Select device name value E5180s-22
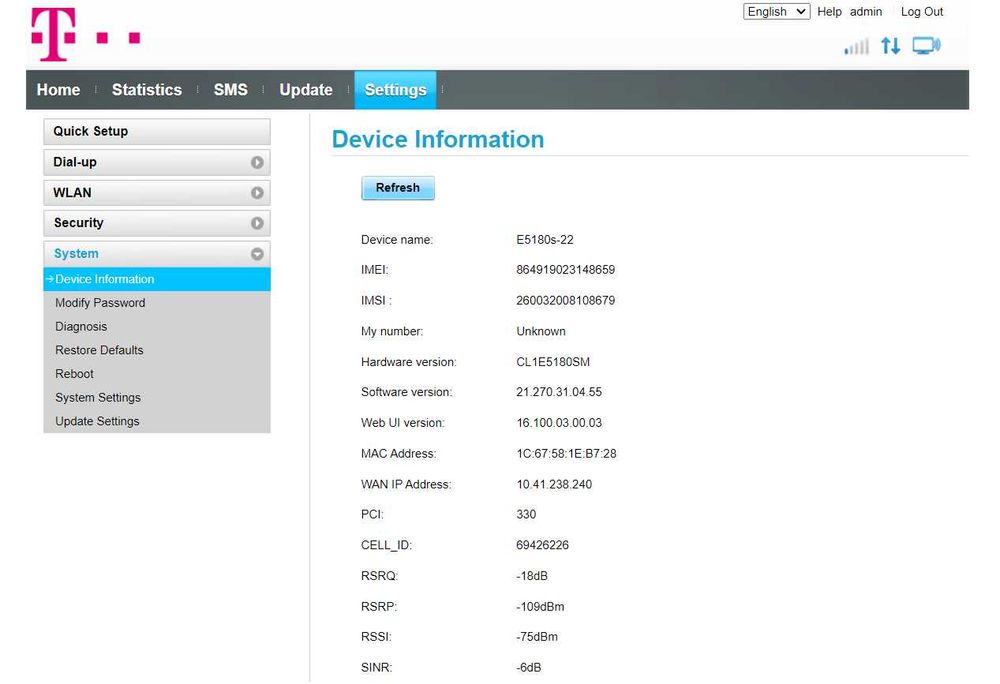The height and width of the screenshot is (684, 1000). (x=545, y=240)
